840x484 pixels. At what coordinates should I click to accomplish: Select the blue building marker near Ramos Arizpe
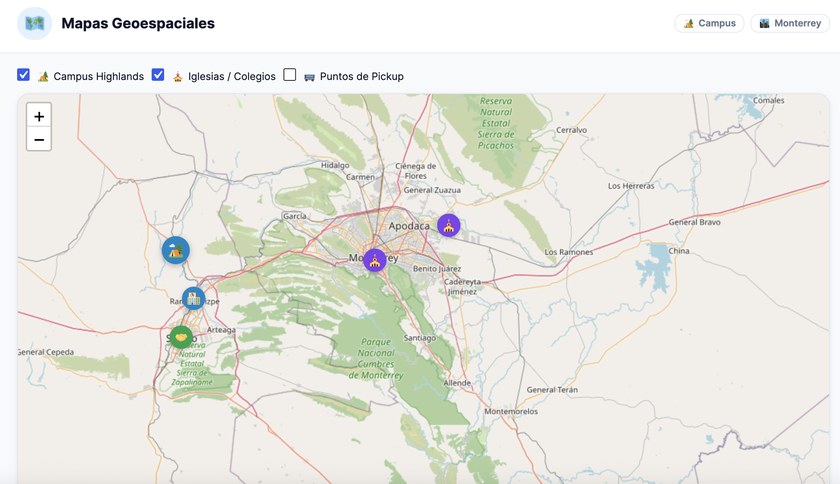point(193,299)
